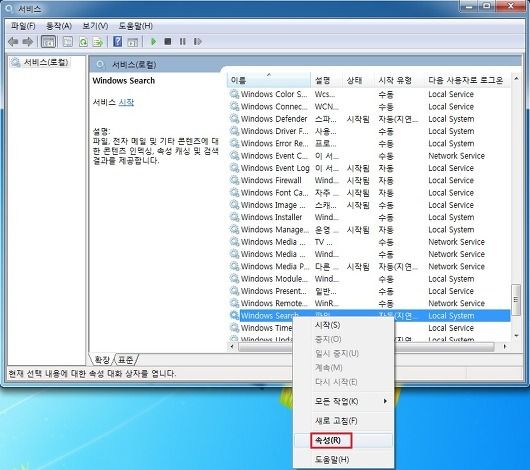Select the Windows Error Re... service name
The height and width of the screenshot is (470, 530).
click(274, 143)
